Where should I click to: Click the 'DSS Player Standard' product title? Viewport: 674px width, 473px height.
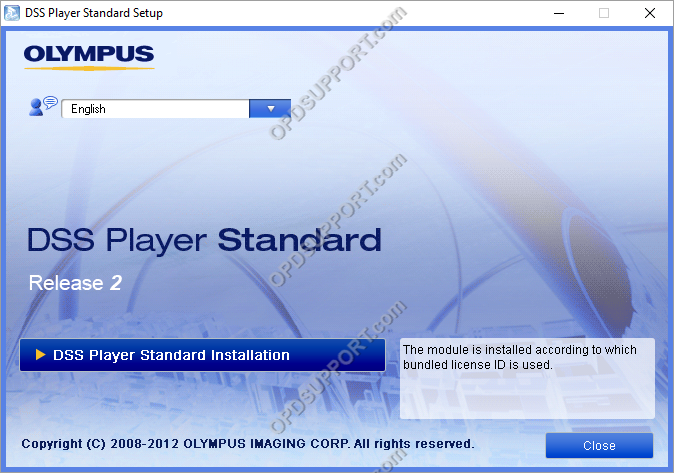point(204,240)
